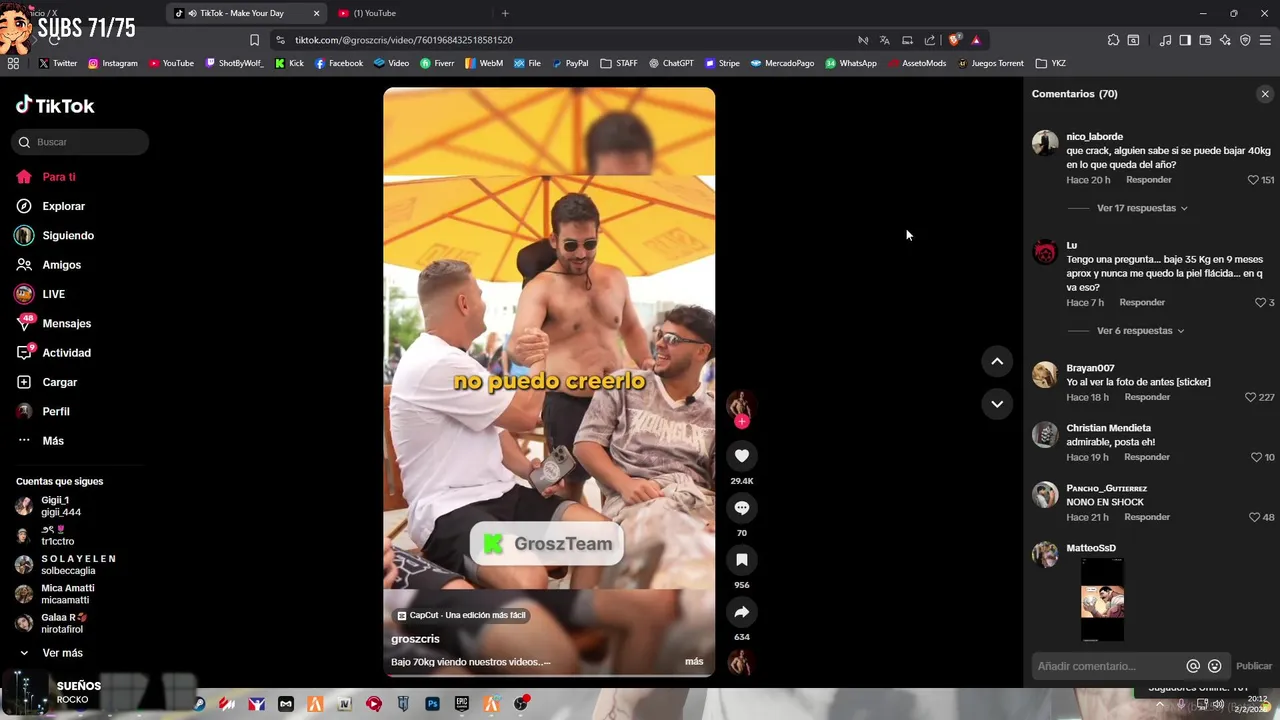Screen dimensions: 1280x720
Task: Open a new browser tab
Action: click(x=505, y=13)
